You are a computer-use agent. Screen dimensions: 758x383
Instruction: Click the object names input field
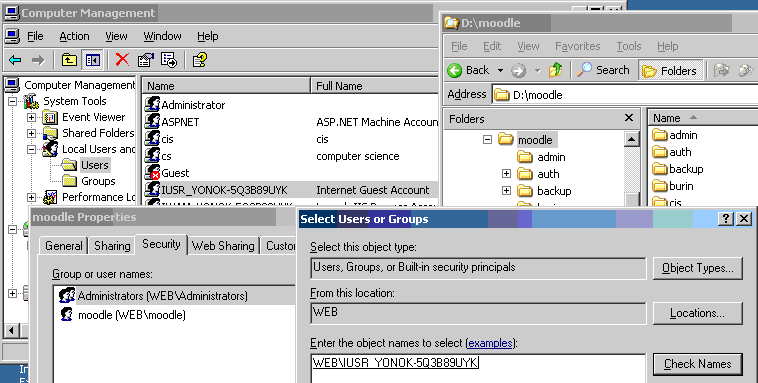478,368
